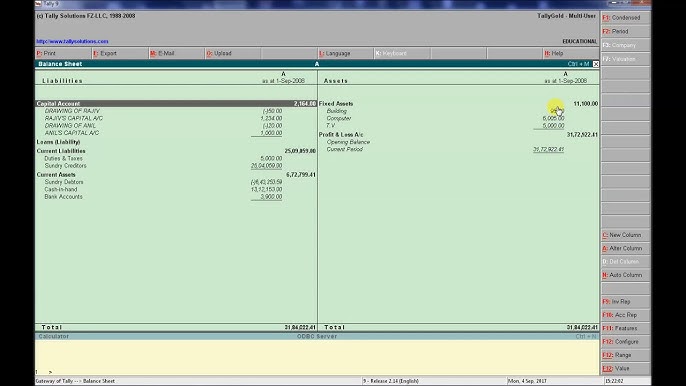Click F12 Range button

625,355
